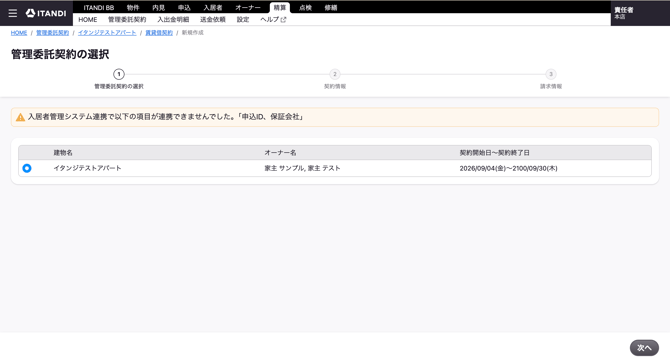Click the 新規作成 breadcrumb text

pyautogui.click(x=193, y=32)
